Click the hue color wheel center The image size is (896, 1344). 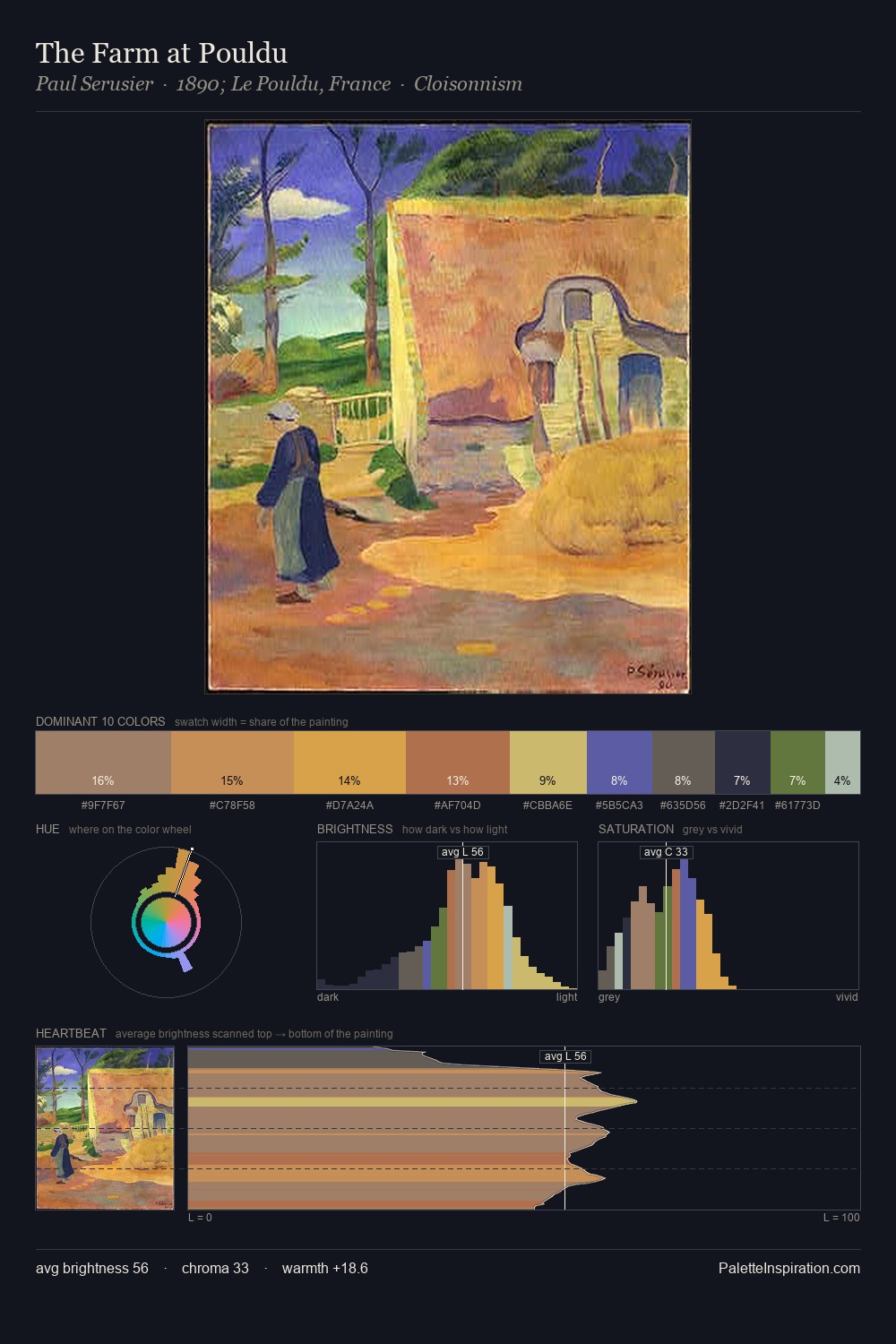tap(166, 922)
